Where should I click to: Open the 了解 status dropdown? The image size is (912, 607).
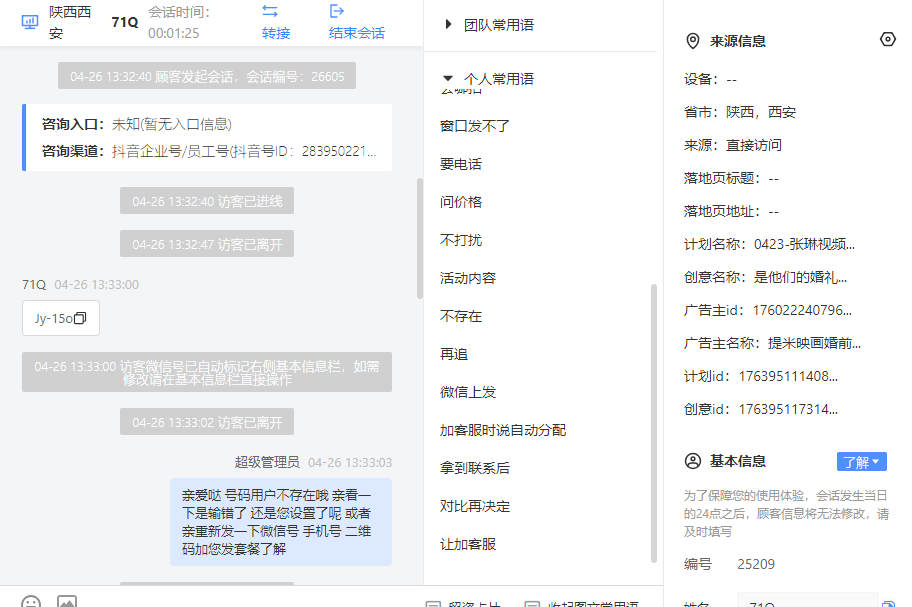(x=861, y=462)
